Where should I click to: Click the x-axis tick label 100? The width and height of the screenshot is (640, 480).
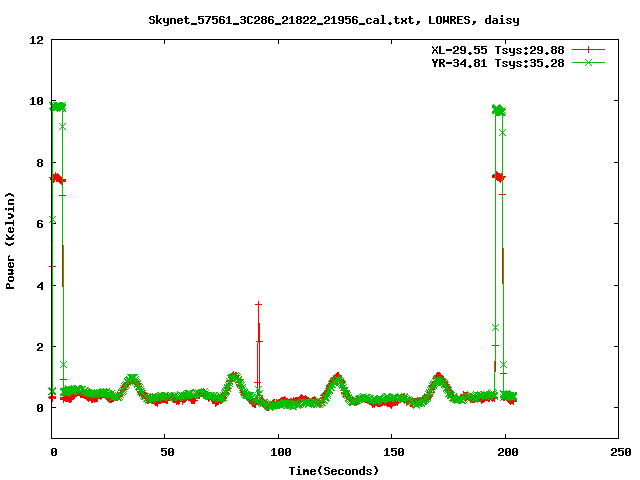(x=280, y=452)
